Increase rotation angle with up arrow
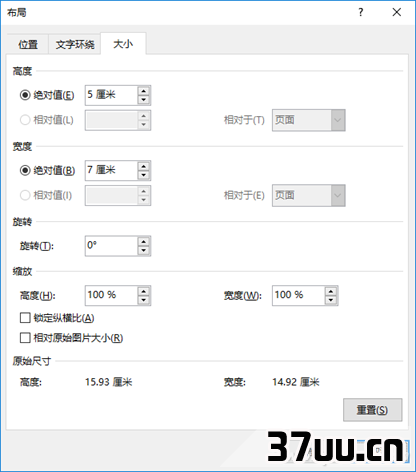The width and height of the screenshot is (416, 472). [144, 242]
